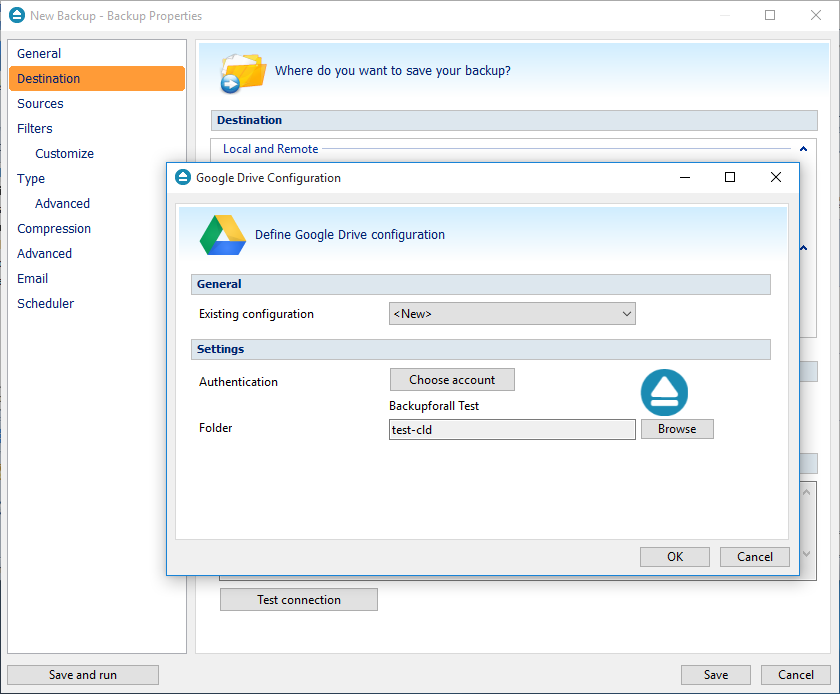This screenshot has width=840, height=694.
Task: Go to the Sources page
Action: tap(40, 103)
